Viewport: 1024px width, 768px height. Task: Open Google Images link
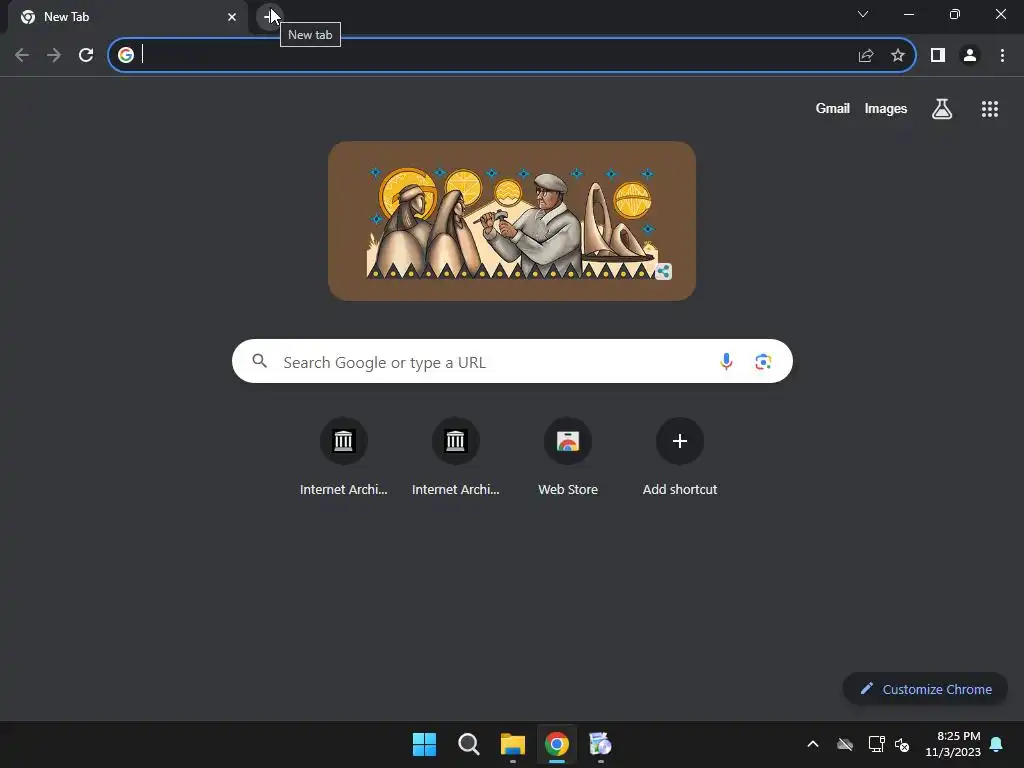pos(886,108)
